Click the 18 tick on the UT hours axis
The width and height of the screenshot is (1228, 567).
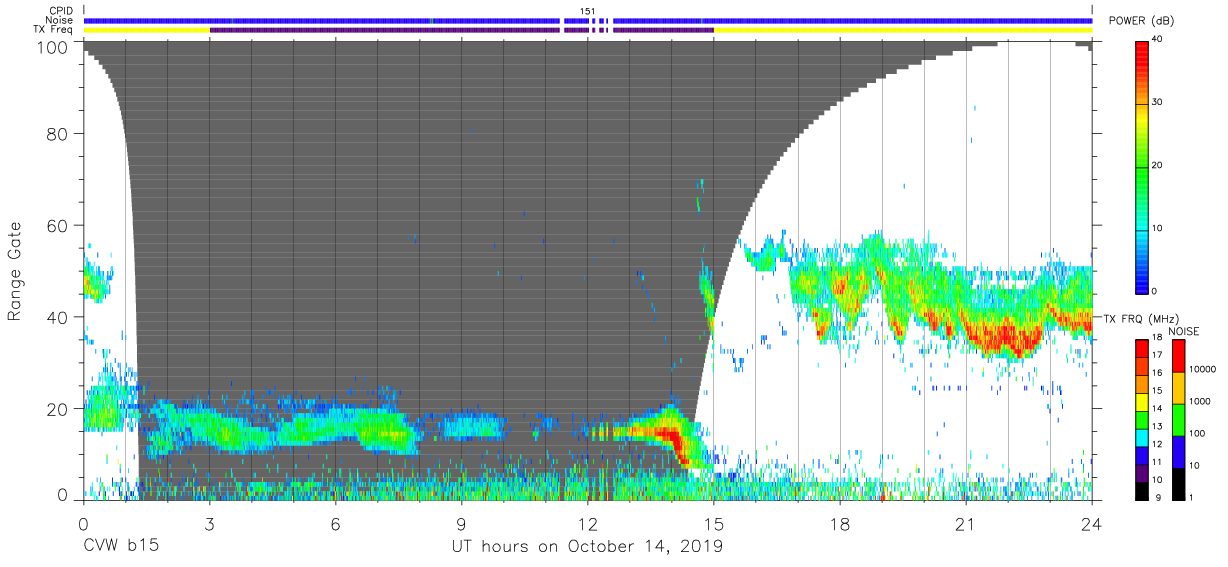[x=840, y=524]
